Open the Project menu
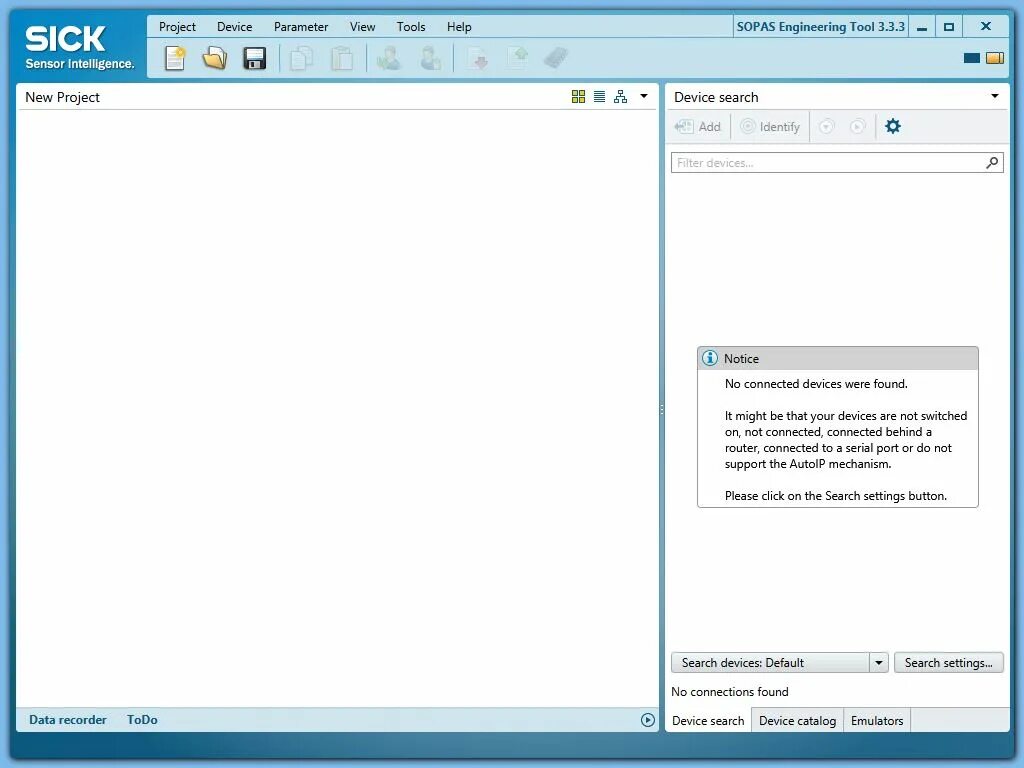 click(177, 27)
